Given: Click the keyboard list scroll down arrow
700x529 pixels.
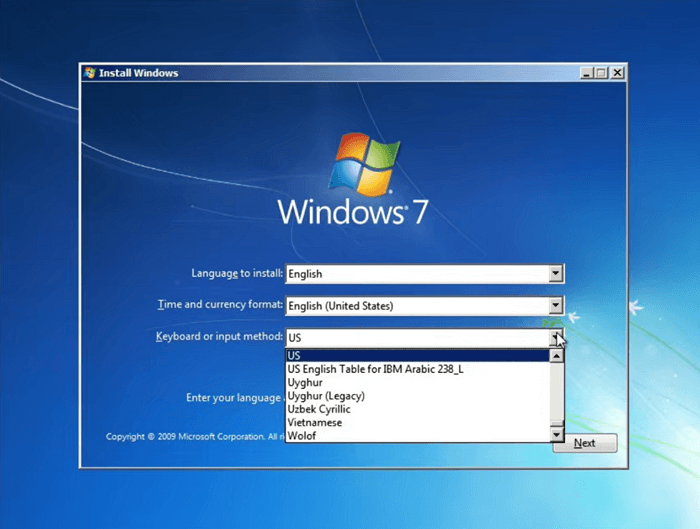Looking at the screenshot, I should pos(557,435).
